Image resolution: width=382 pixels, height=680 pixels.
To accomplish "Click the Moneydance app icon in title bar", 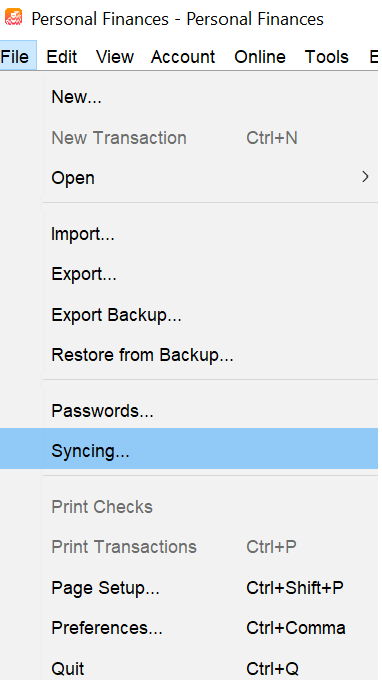I will pos(13,18).
